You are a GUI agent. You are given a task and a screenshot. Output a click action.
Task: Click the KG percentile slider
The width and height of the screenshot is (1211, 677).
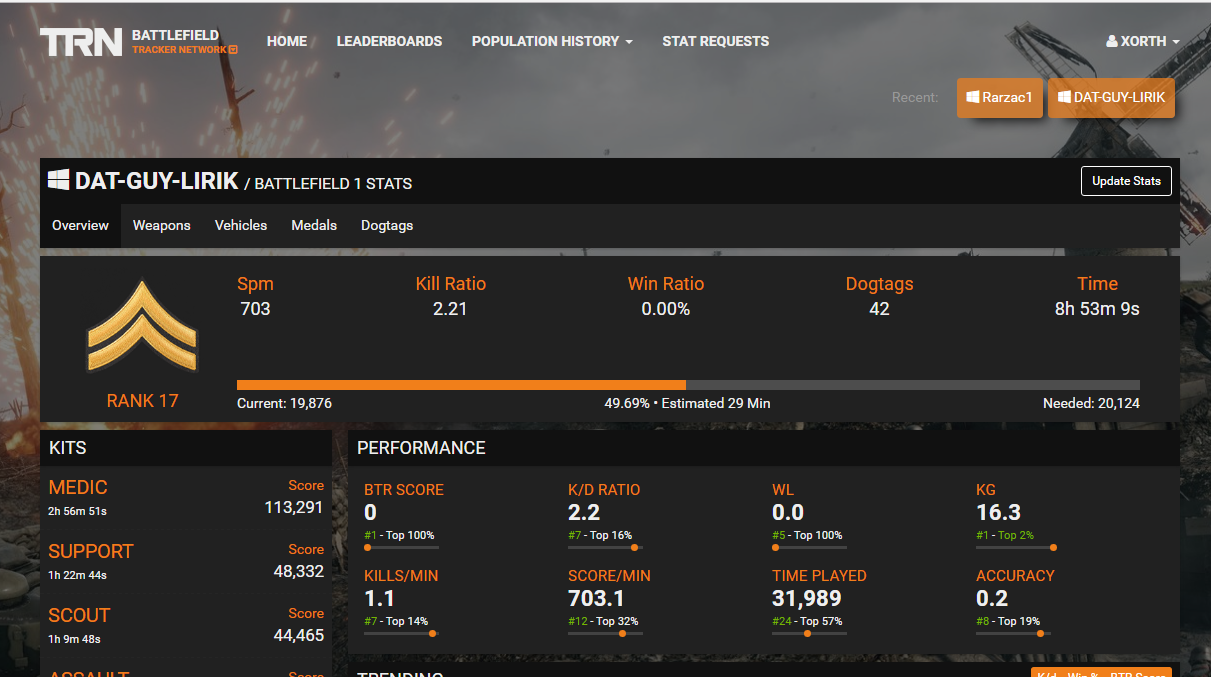pyautogui.click(x=1014, y=547)
